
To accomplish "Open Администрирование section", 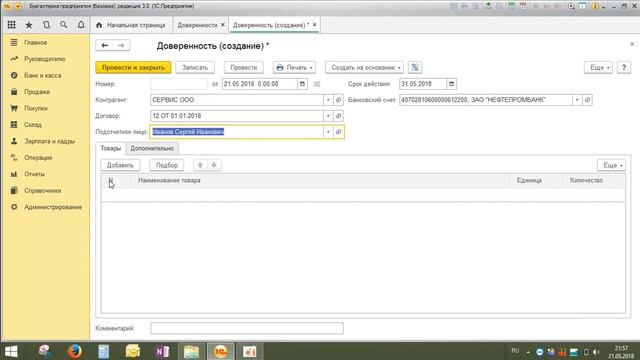I will pyautogui.click(x=53, y=207).
